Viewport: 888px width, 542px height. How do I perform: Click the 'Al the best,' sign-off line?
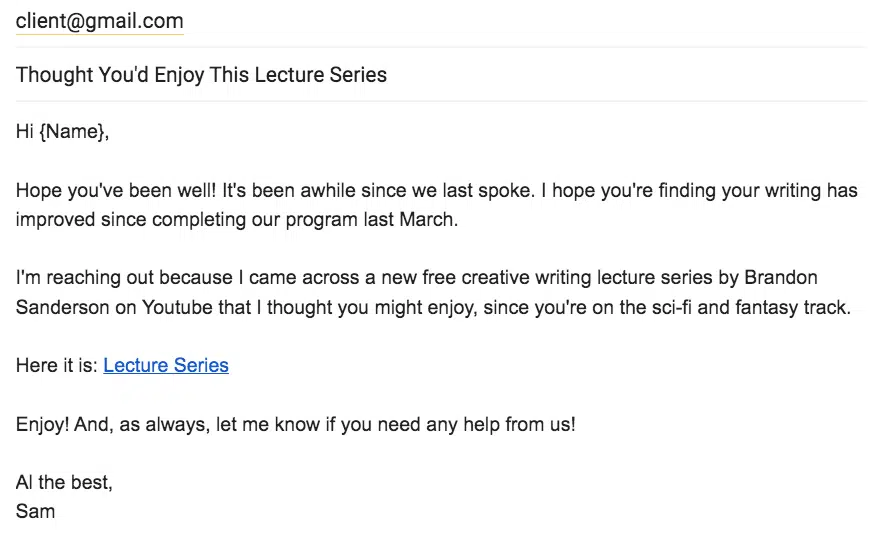[64, 483]
